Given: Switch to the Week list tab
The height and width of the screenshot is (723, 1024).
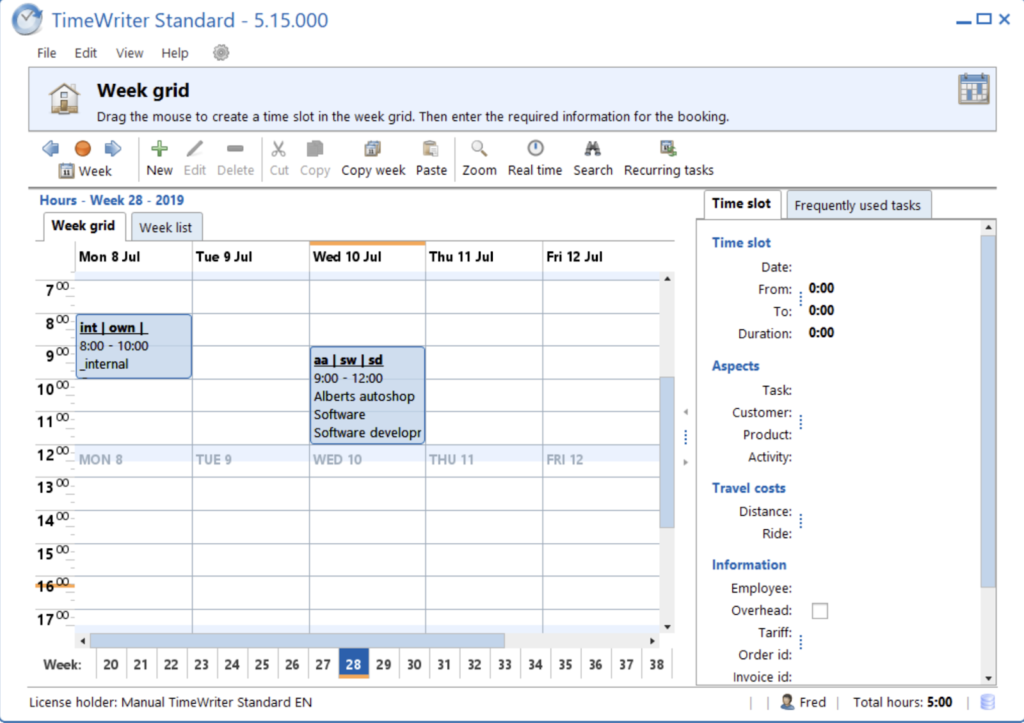Looking at the screenshot, I should click(x=166, y=227).
